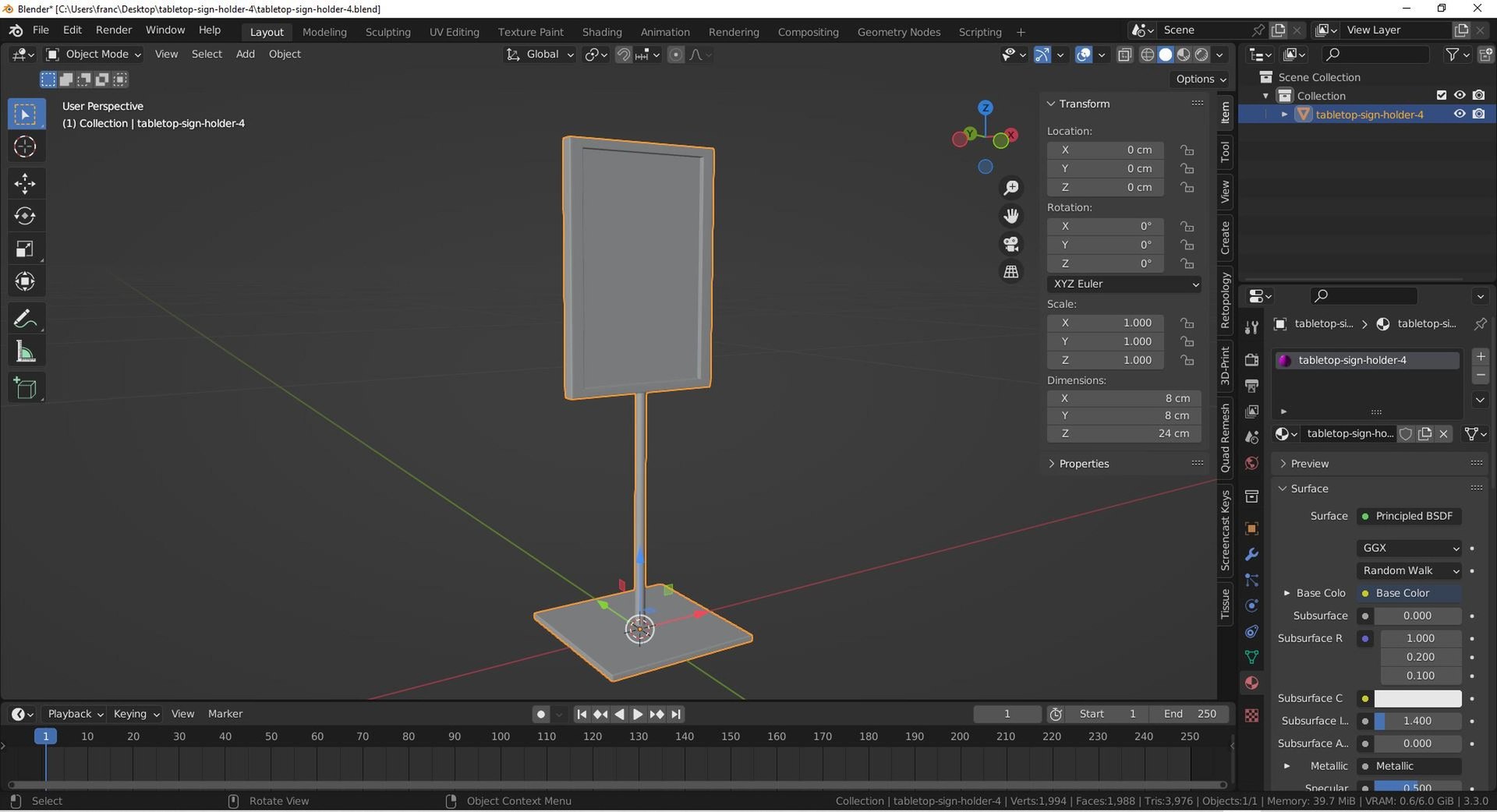Image resolution: width=1497 pixels, height=812 pixels.
Task: Click Principled BSDF surface shader button
Action: 1409,516
